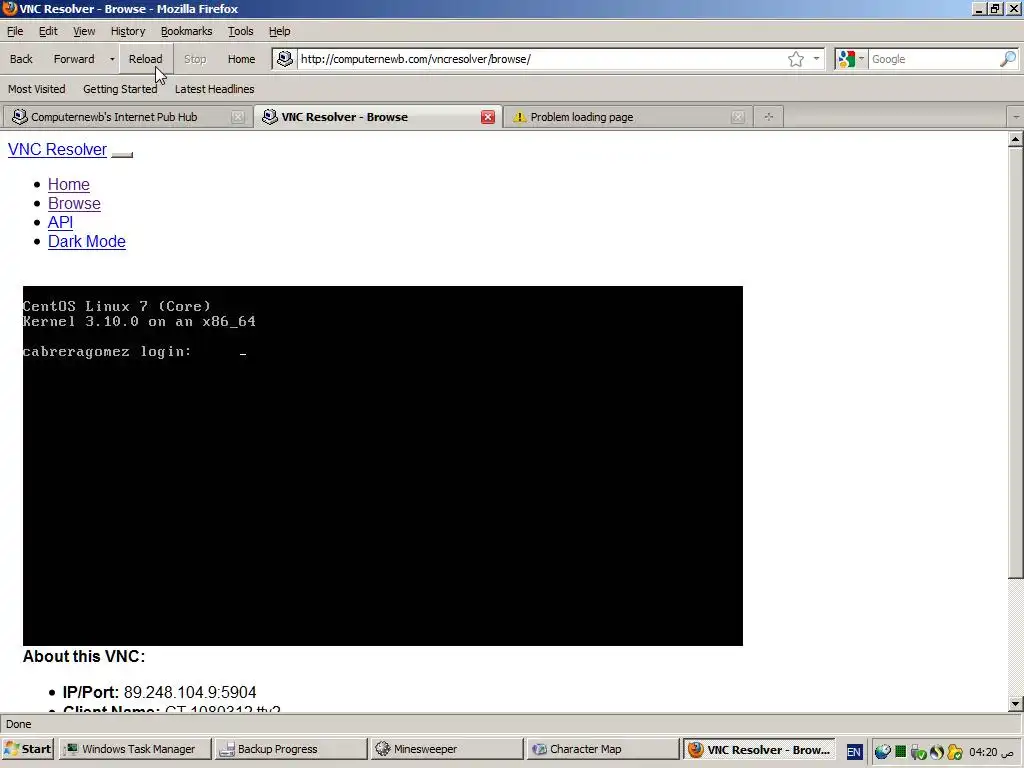This screenshot has width=1024, height=768.
Task: Click the vertical scrollbar thumb
Action: coord(1016,363)
